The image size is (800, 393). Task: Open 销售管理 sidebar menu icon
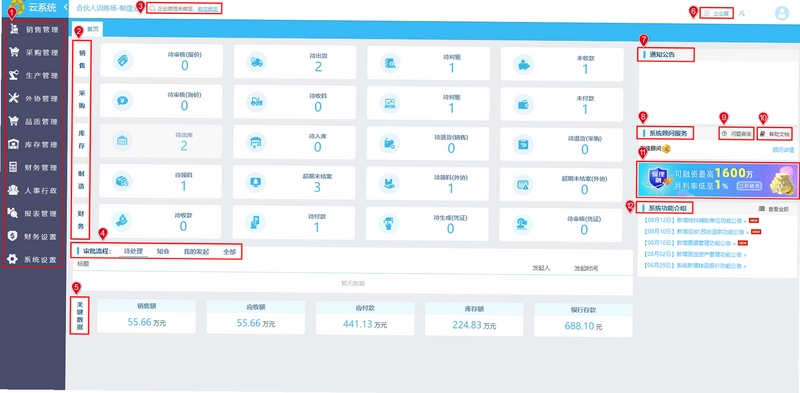[14, 29]
